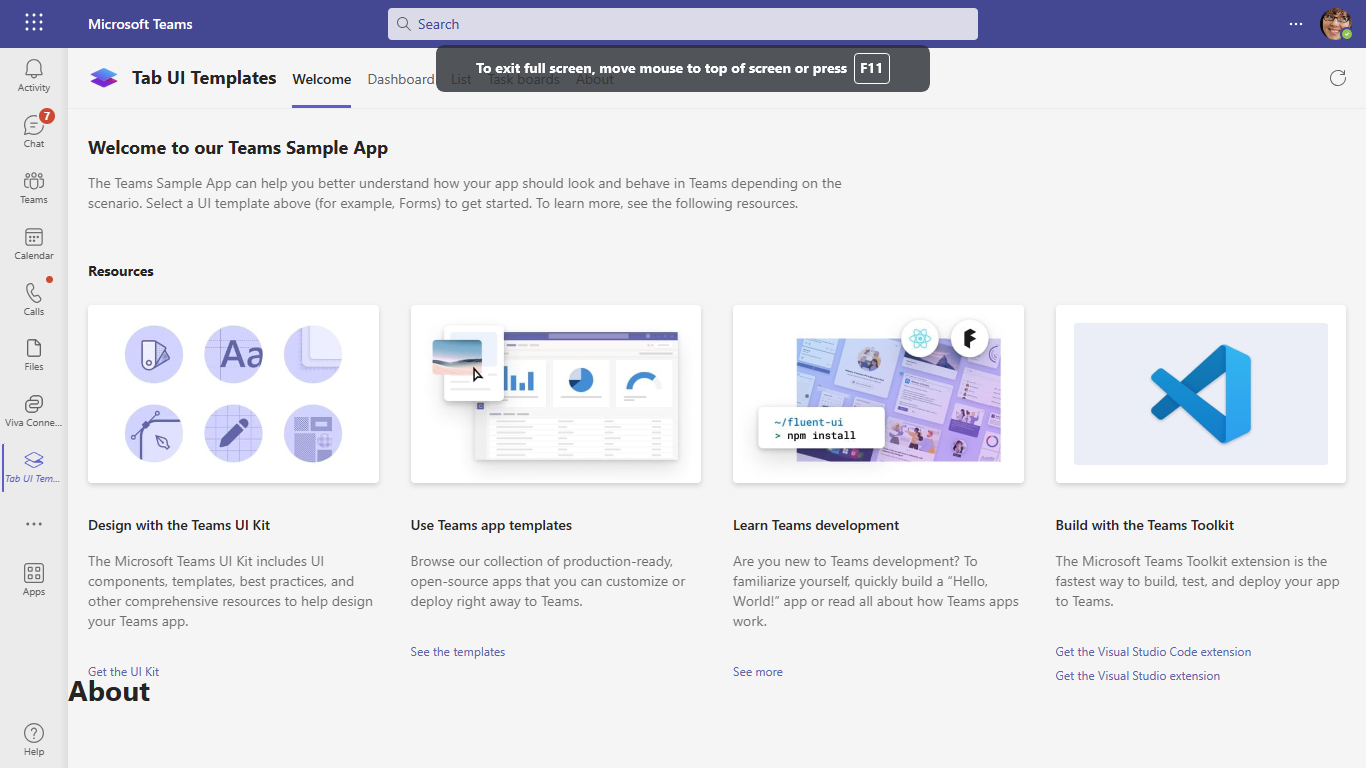Open the Apps panel
1366x768 pixels.
coord(33,578)
